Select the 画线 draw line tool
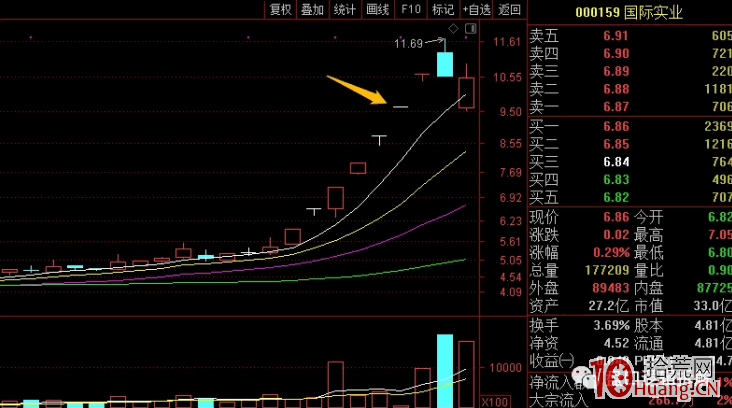 377,9
